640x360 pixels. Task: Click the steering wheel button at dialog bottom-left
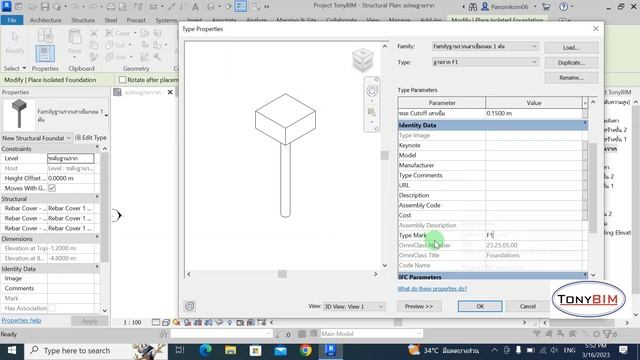click(189, 306)
